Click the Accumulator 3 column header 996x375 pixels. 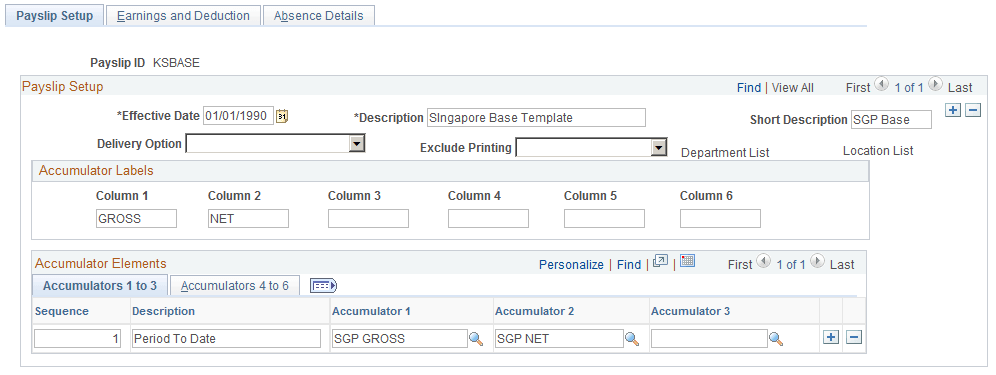coord(690,311)
